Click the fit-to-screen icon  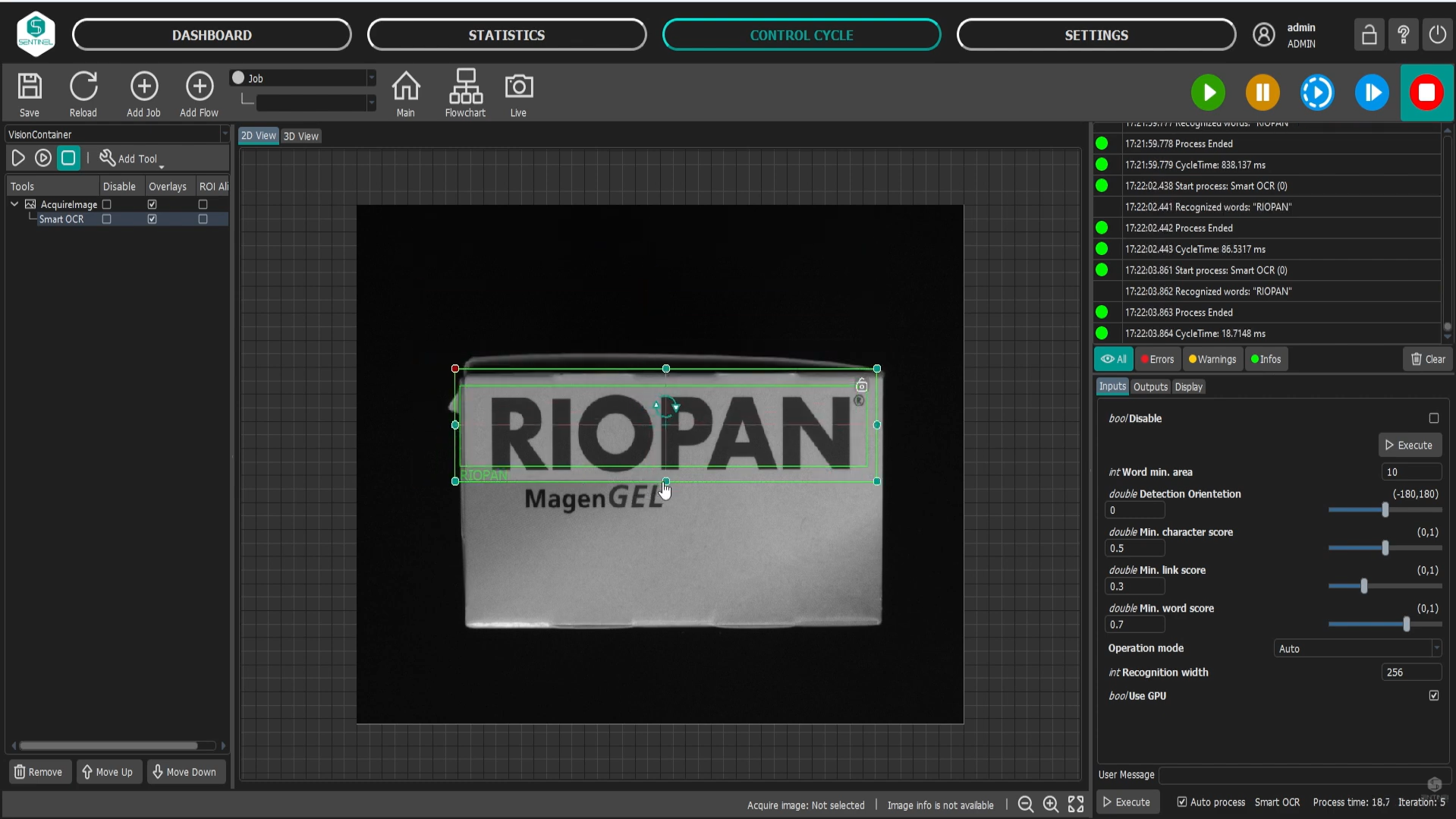[1076, 805]
